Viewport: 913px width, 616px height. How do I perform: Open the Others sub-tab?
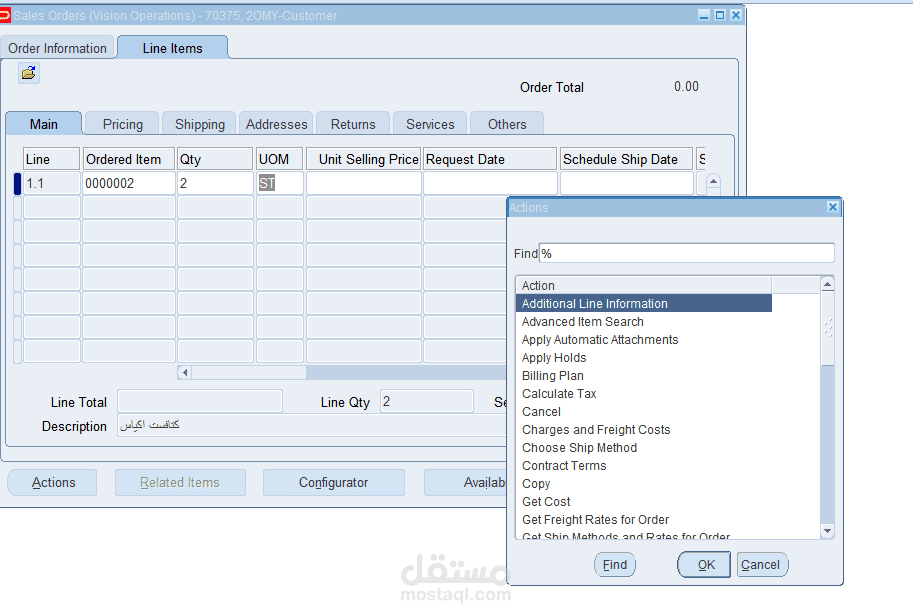pyautogui.click(x=507, y=124)
